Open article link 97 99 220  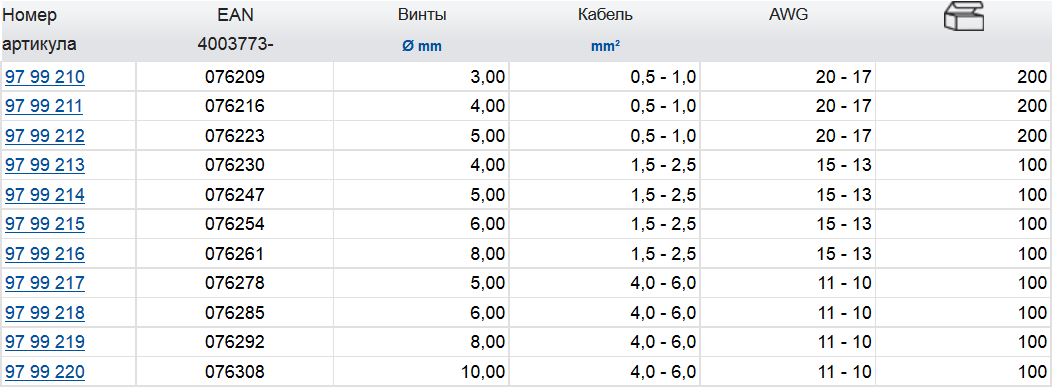point(45,372)
